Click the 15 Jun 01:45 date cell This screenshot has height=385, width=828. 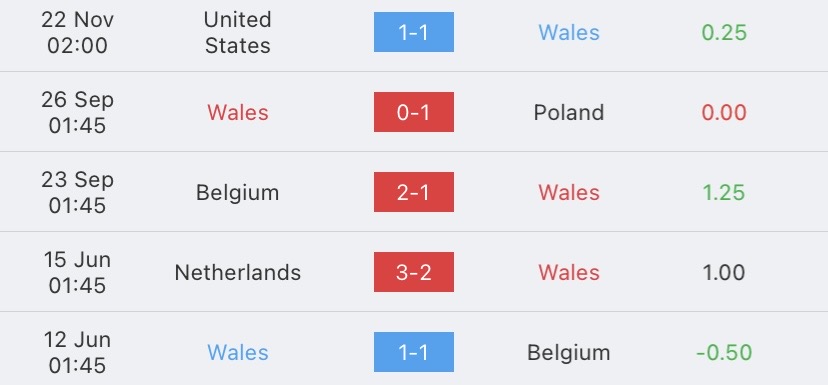(78, 273)
